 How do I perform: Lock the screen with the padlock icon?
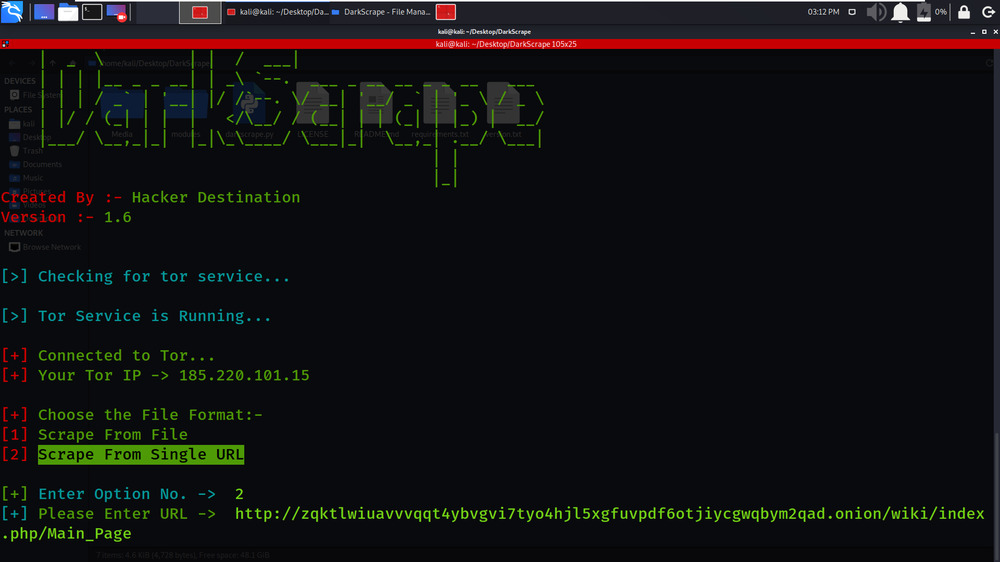coord(964,12)
